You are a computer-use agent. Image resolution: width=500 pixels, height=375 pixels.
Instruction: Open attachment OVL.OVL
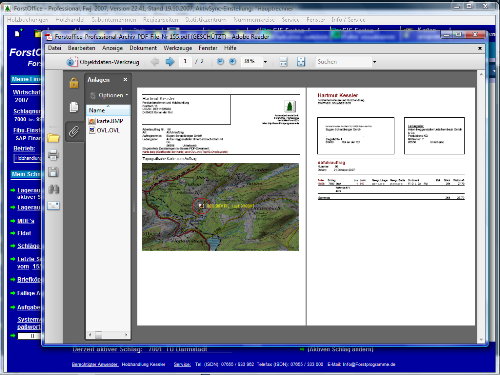point(104,130)
